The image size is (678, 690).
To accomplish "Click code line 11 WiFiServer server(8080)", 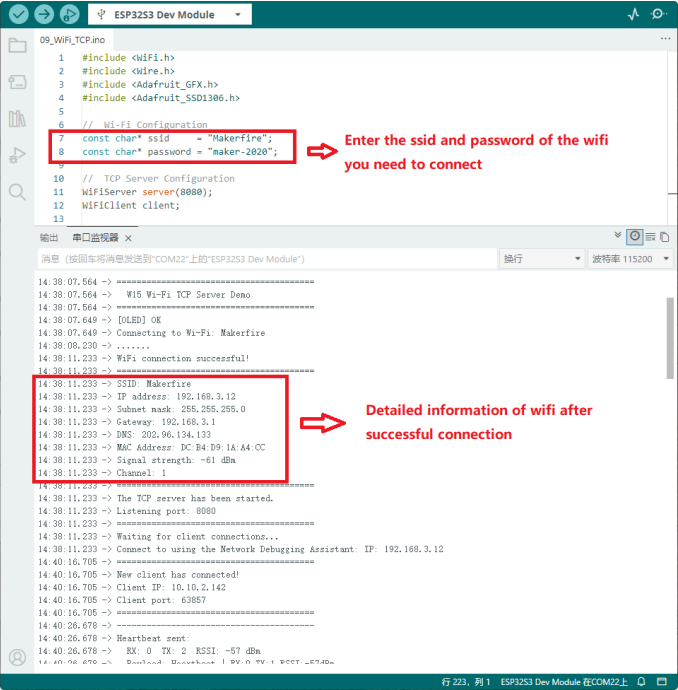I will tap(147, 192).
